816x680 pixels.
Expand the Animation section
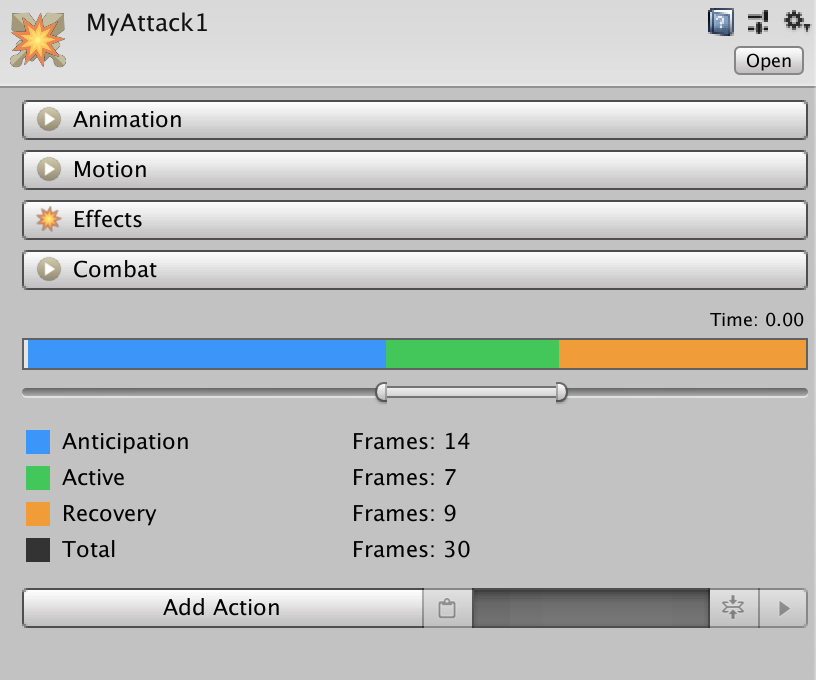[415, 120]
